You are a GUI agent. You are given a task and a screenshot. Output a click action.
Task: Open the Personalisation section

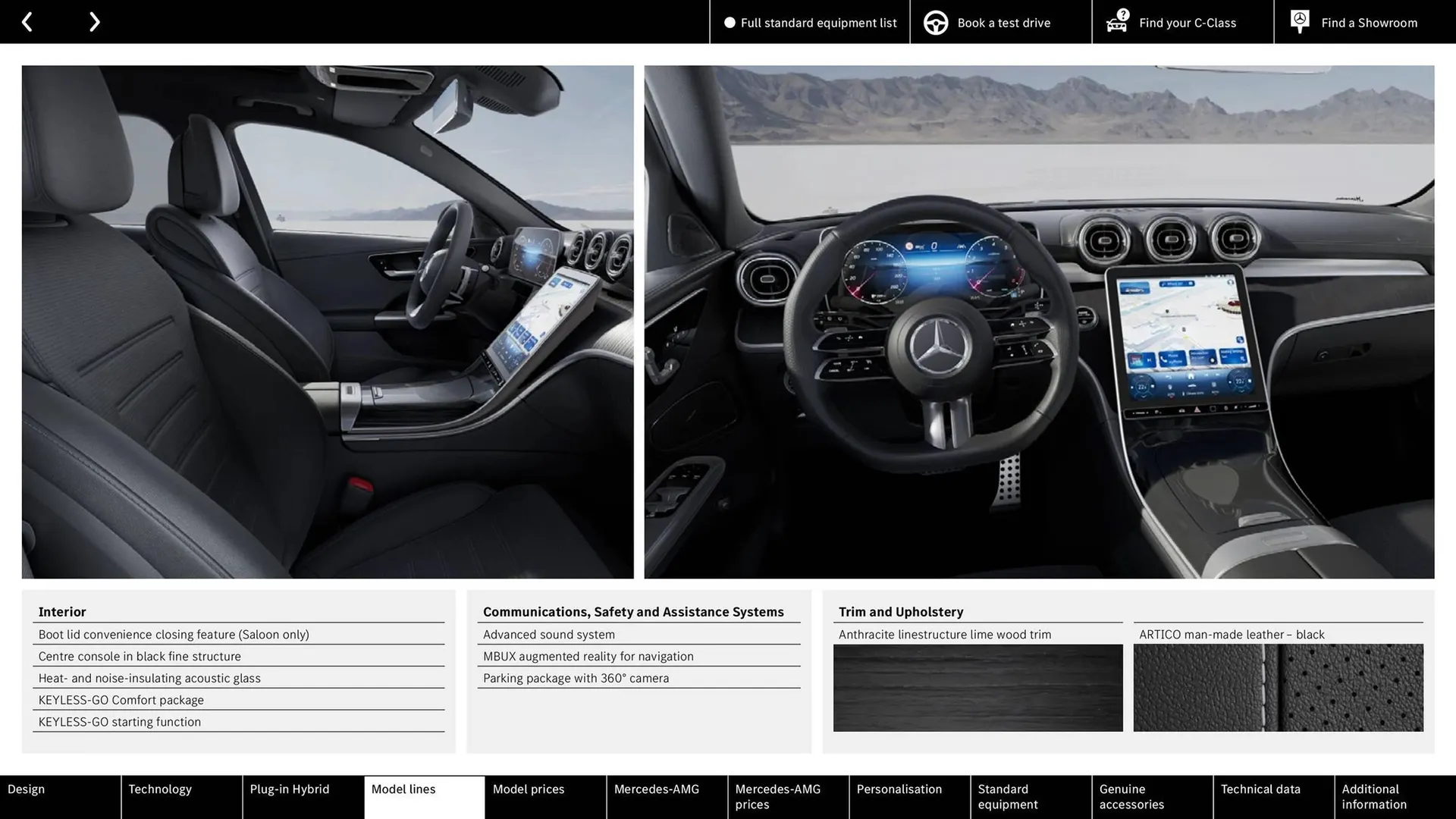(x=899, y=789)
